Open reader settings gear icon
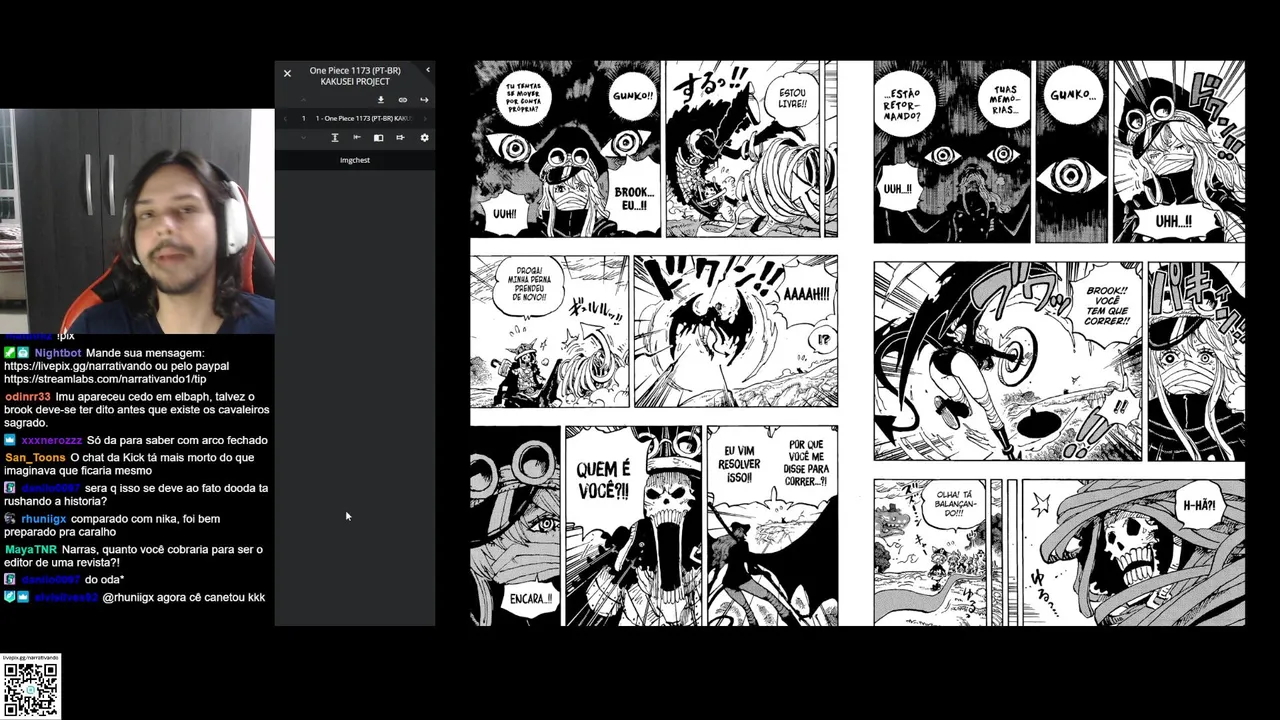This screenshot has height=720, width=1280. tap(424, 138)
